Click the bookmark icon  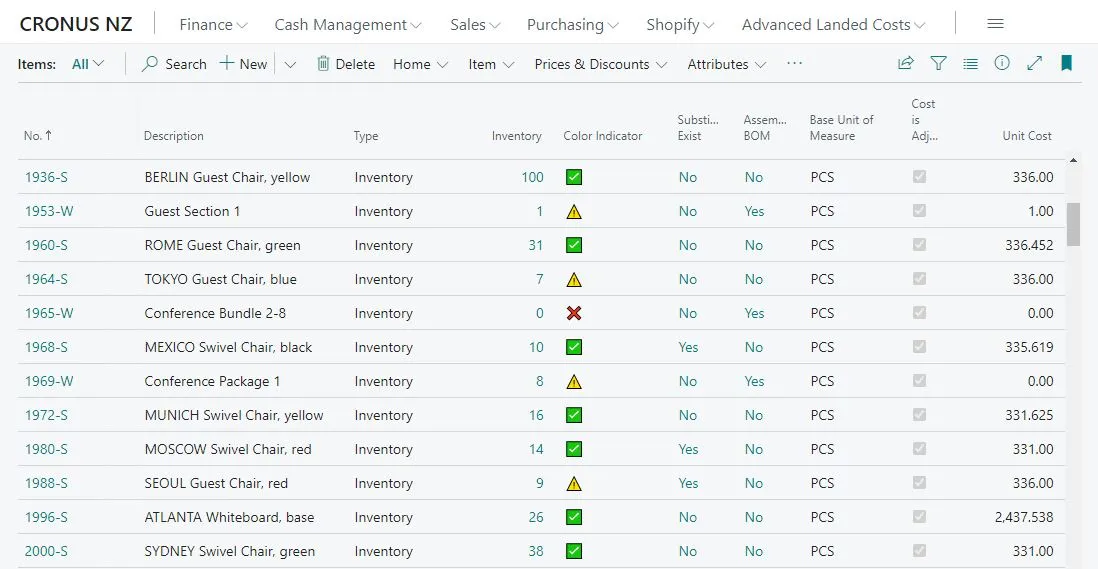(x=1066, y=63)
